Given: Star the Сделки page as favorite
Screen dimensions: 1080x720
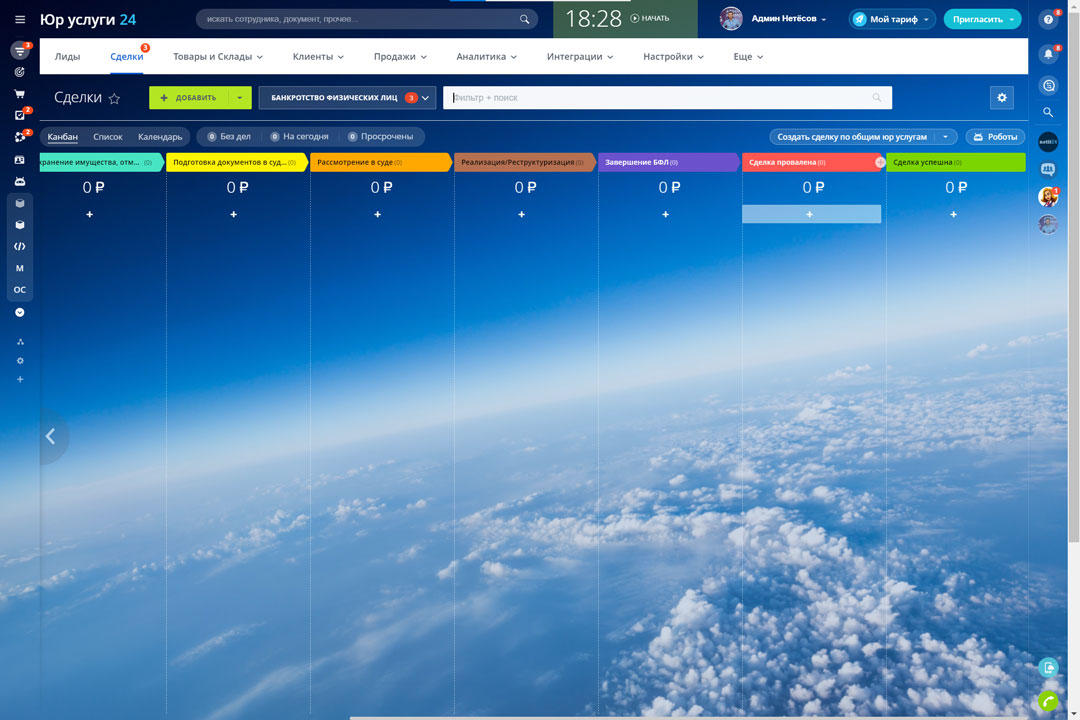Looking at the screenshot, I should pyautogui.click(x=114, y=98).
